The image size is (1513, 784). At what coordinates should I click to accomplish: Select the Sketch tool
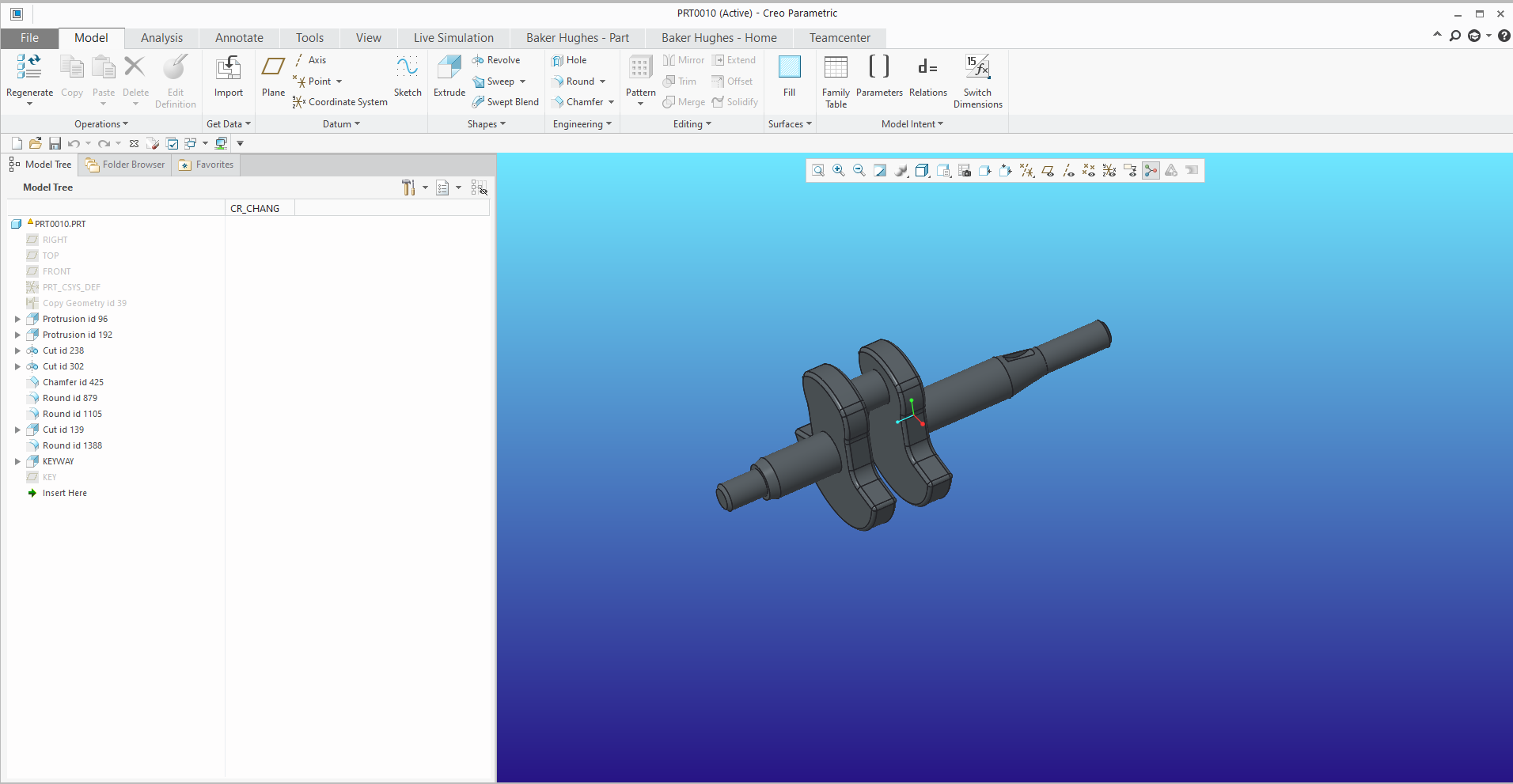(407, 78)
